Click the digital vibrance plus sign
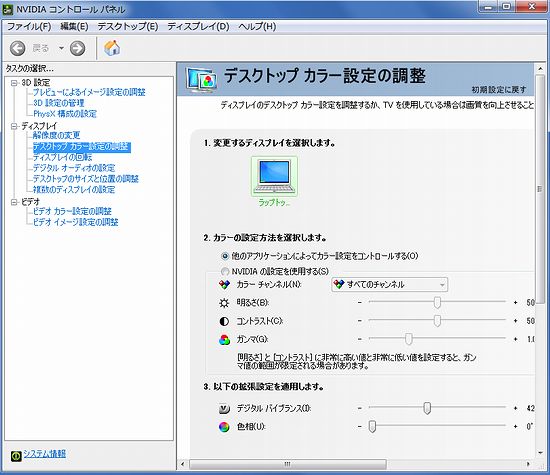The height and width of the screenshot is (475, 550). 515,408
